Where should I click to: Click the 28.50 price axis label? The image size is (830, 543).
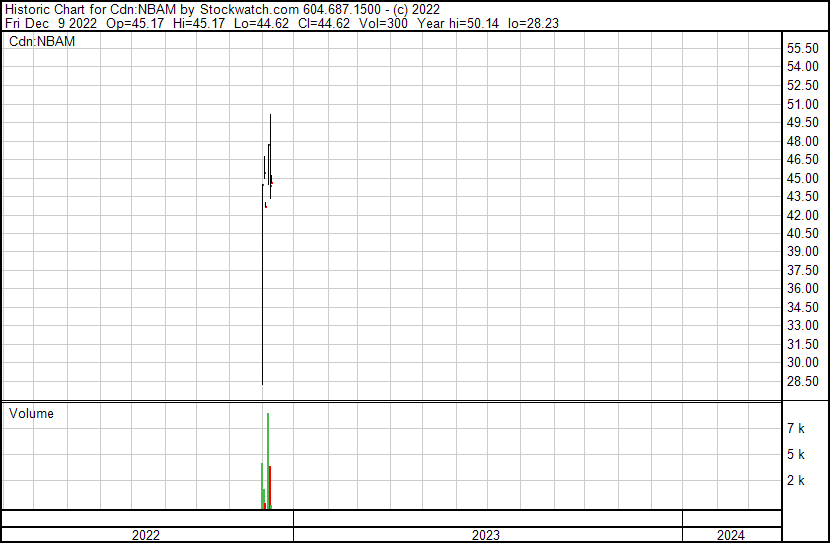pyautogui.click(x=803, y=381)
